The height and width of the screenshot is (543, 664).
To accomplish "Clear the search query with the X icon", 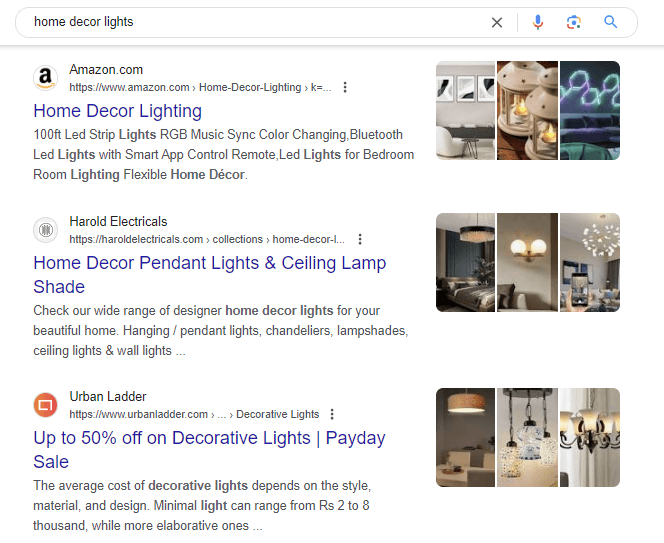I will tap(497, 22).
